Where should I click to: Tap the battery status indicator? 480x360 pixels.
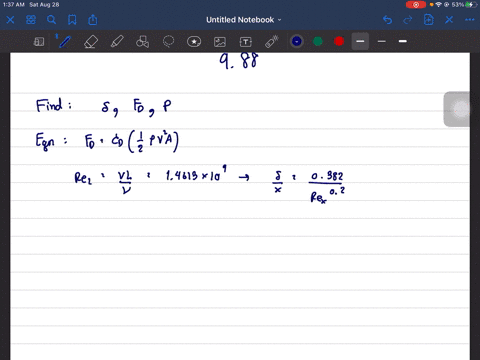(x=471, y=5)
